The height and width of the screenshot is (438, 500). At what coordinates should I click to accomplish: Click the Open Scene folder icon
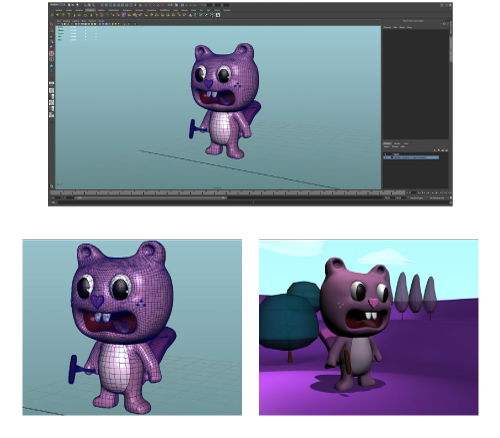click(x=73, y=5)
